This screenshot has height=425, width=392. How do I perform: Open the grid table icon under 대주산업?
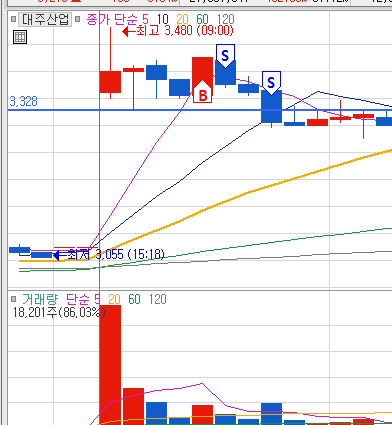tap(20, 37)
